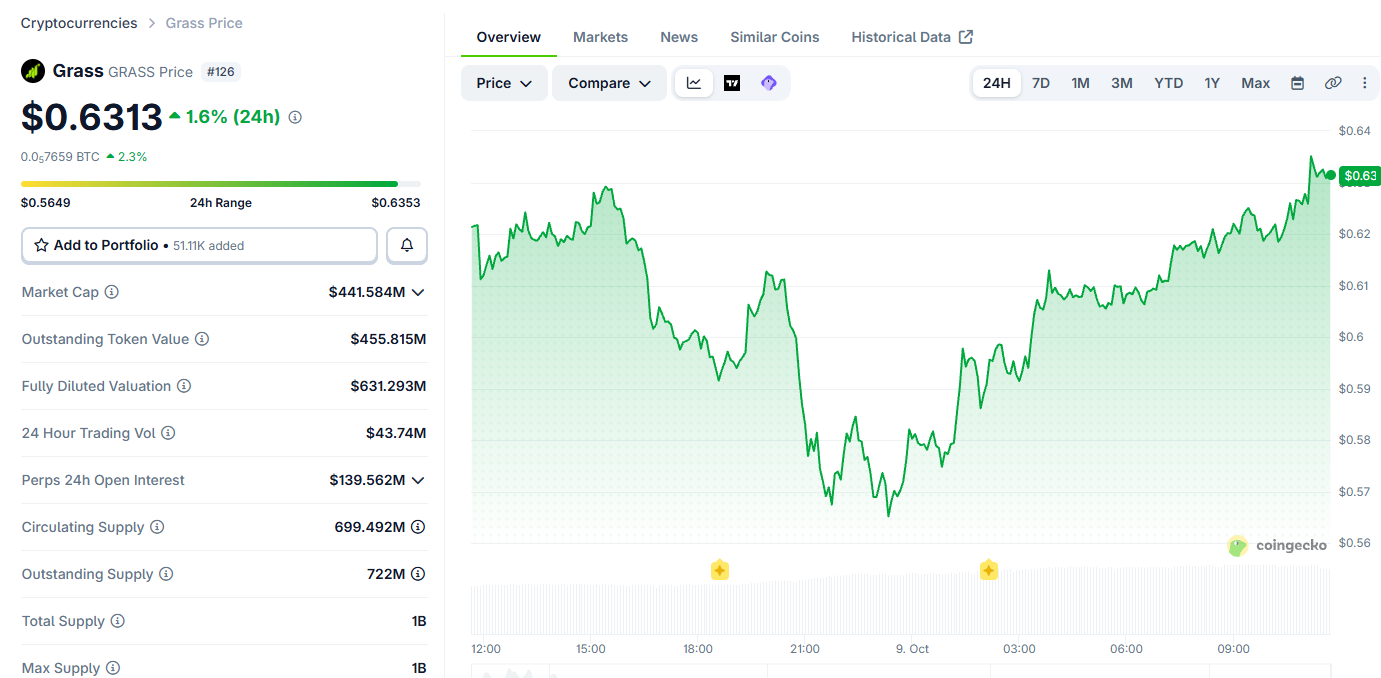Open the Price dropdown
Viewport: 1381px width, 678px height.
click(504, 83)
